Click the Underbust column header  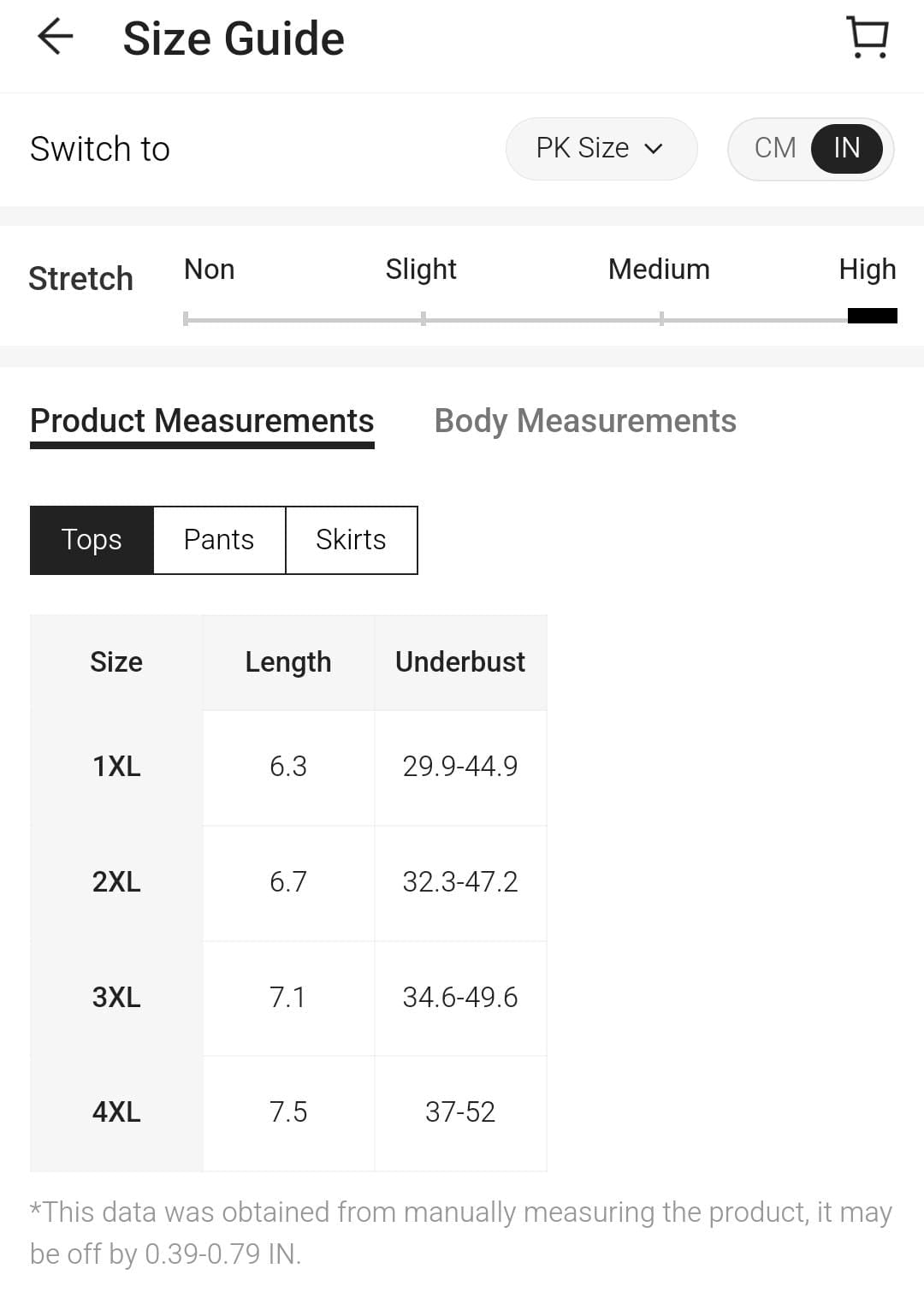pos(459,661)
